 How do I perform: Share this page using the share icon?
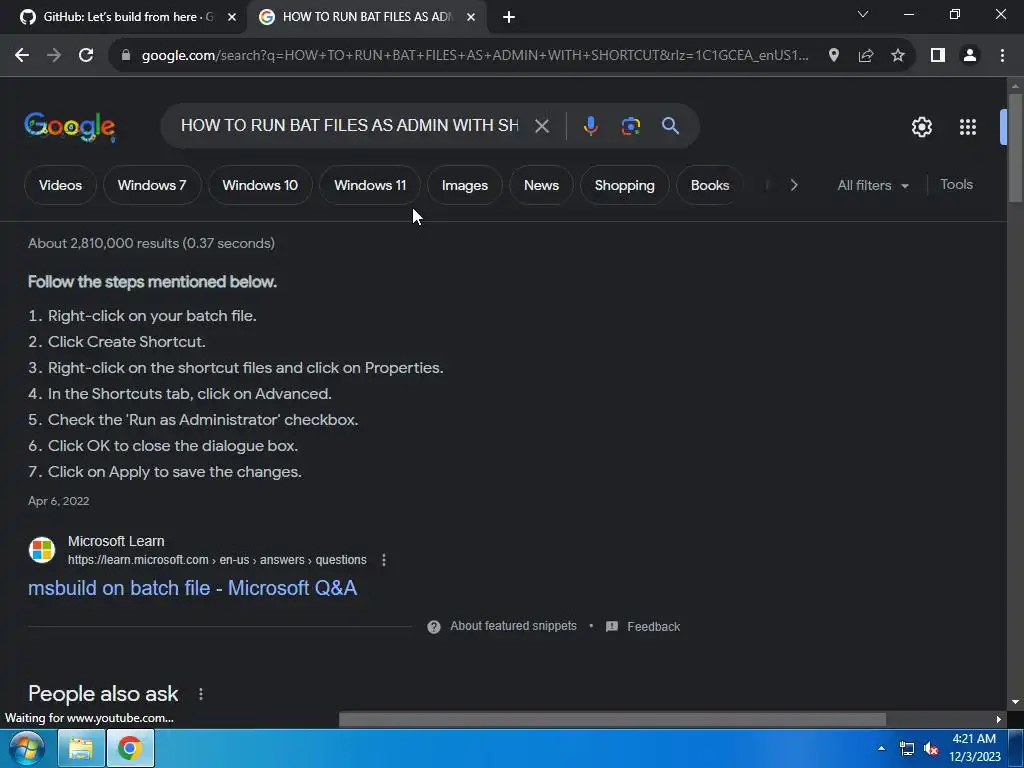[866, 56]
